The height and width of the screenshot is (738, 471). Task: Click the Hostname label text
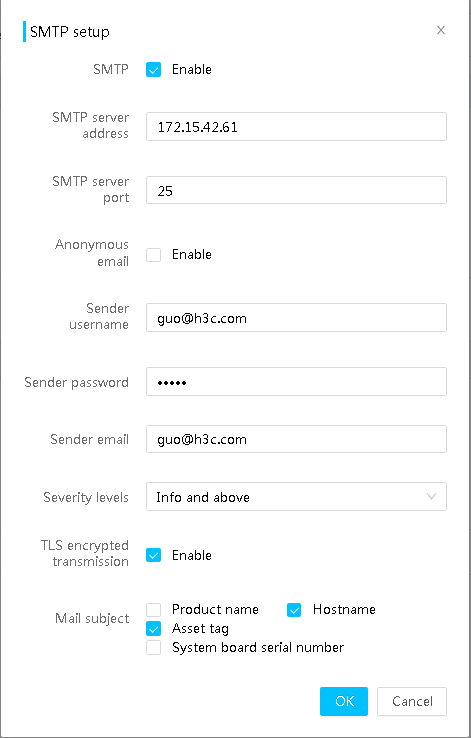344,610
